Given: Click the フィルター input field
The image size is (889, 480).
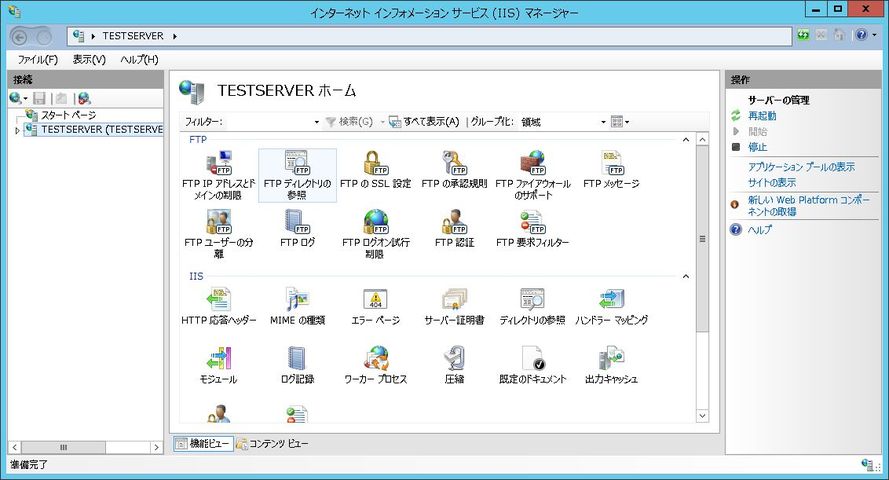Looking at the screenshot, I should coord(268,122).
